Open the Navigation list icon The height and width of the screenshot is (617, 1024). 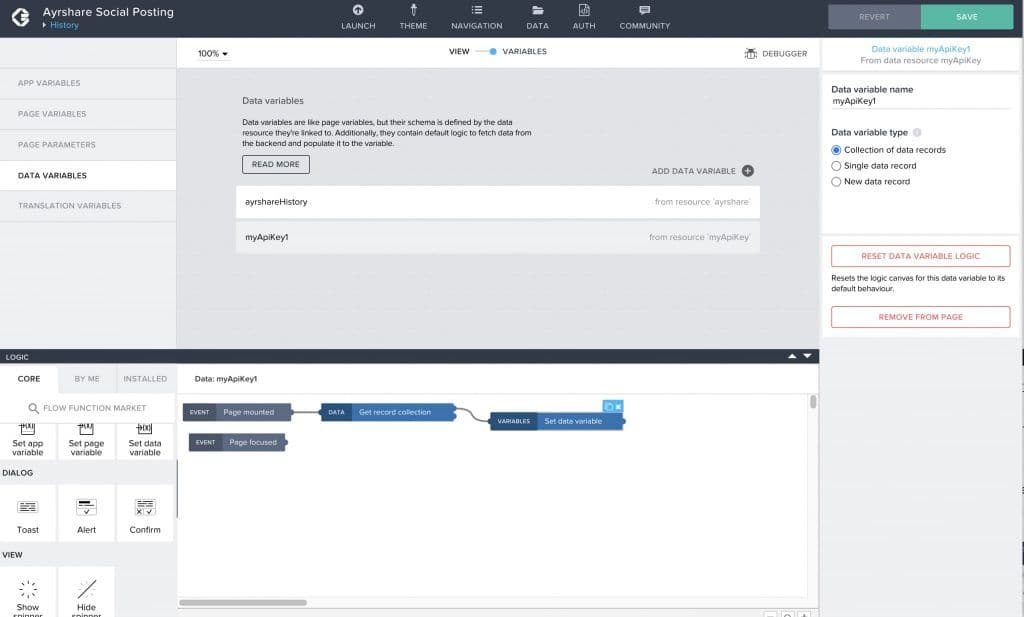(477, 10)
